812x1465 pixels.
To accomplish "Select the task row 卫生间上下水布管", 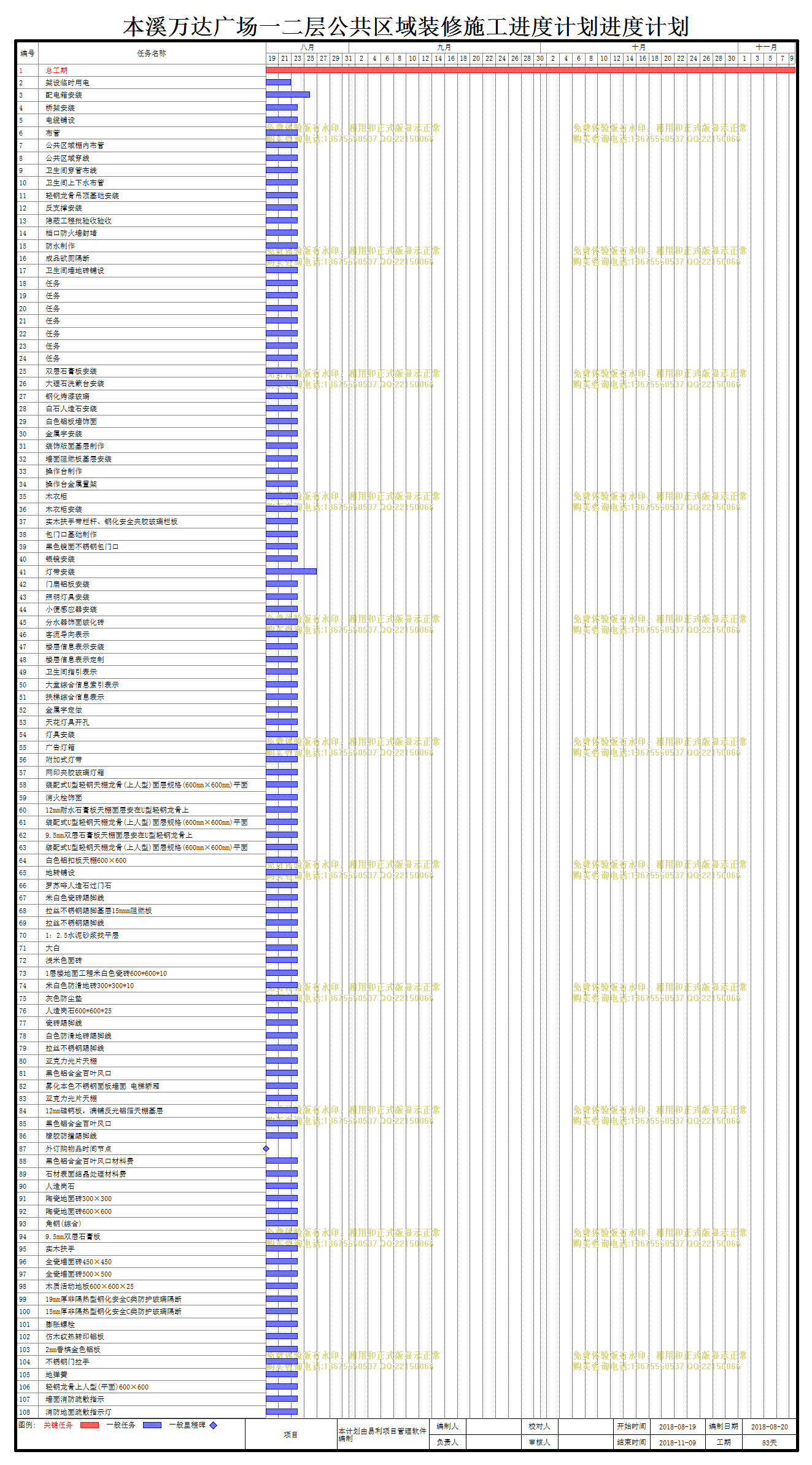I will point(141,183).
